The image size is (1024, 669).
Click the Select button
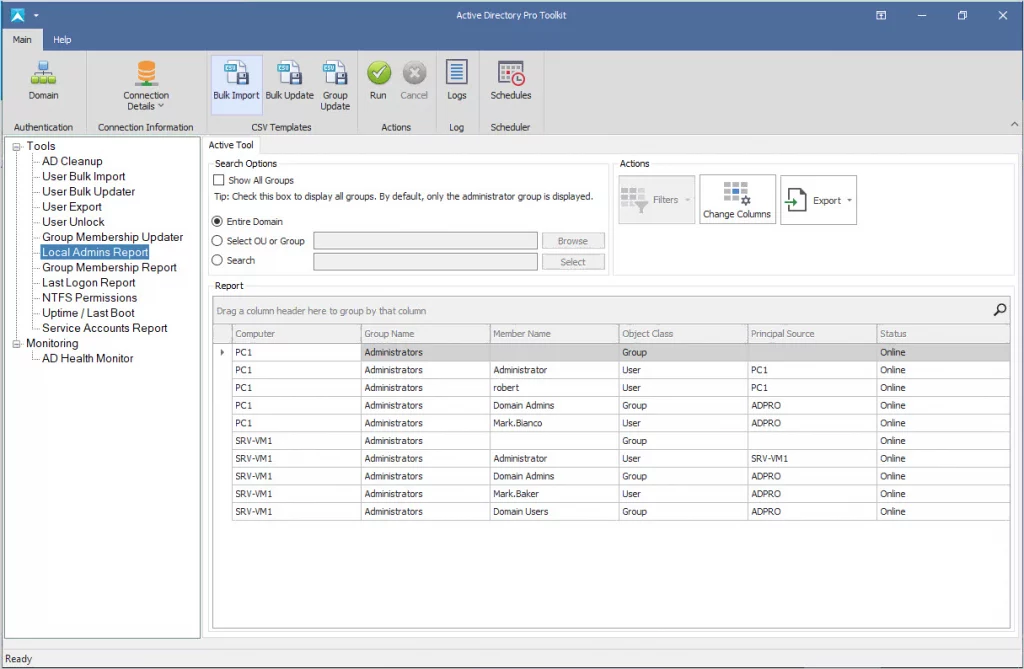pyautogui.click(x=573, y=262)
